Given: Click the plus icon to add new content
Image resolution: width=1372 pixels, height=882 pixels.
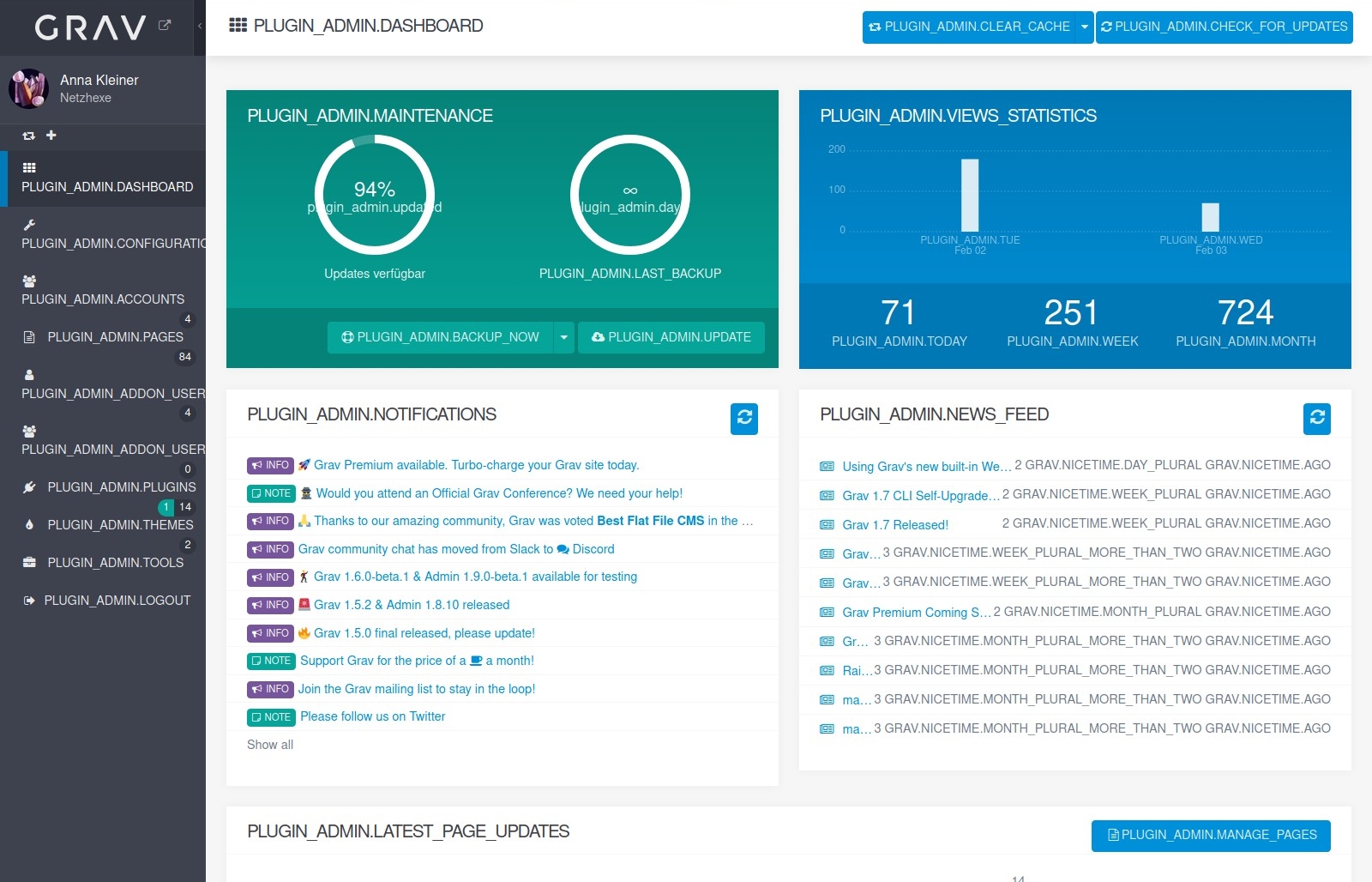Looking at the screenshot, I should click(51, 136).
